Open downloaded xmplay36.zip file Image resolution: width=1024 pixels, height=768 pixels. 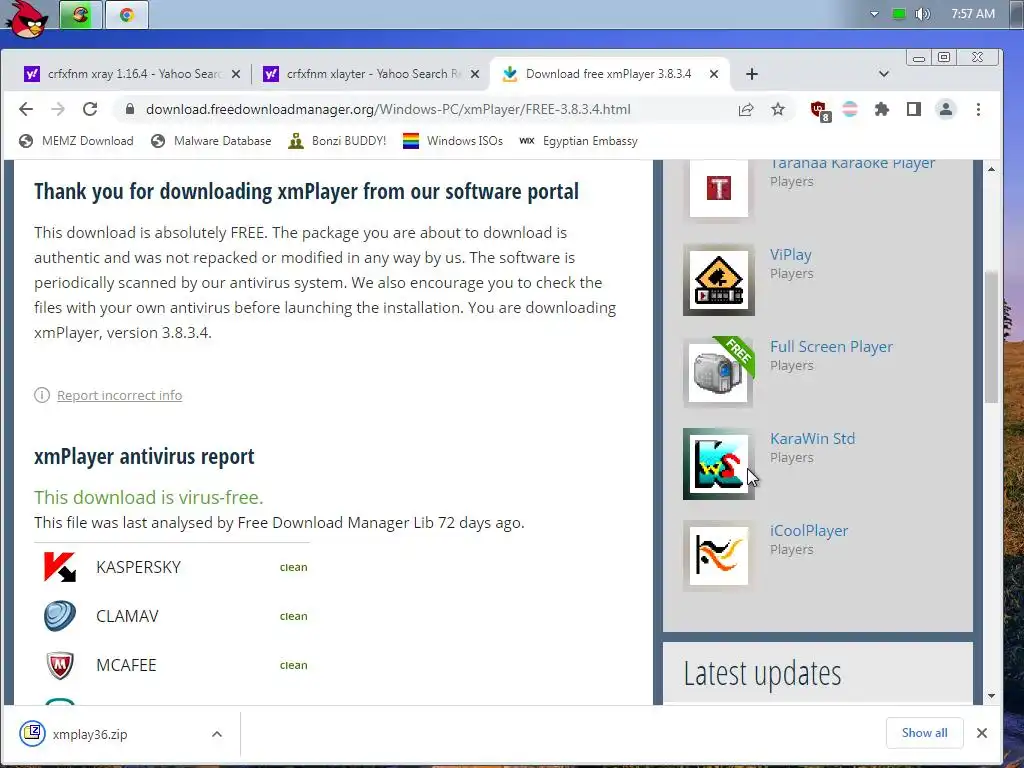coord(90,734)
